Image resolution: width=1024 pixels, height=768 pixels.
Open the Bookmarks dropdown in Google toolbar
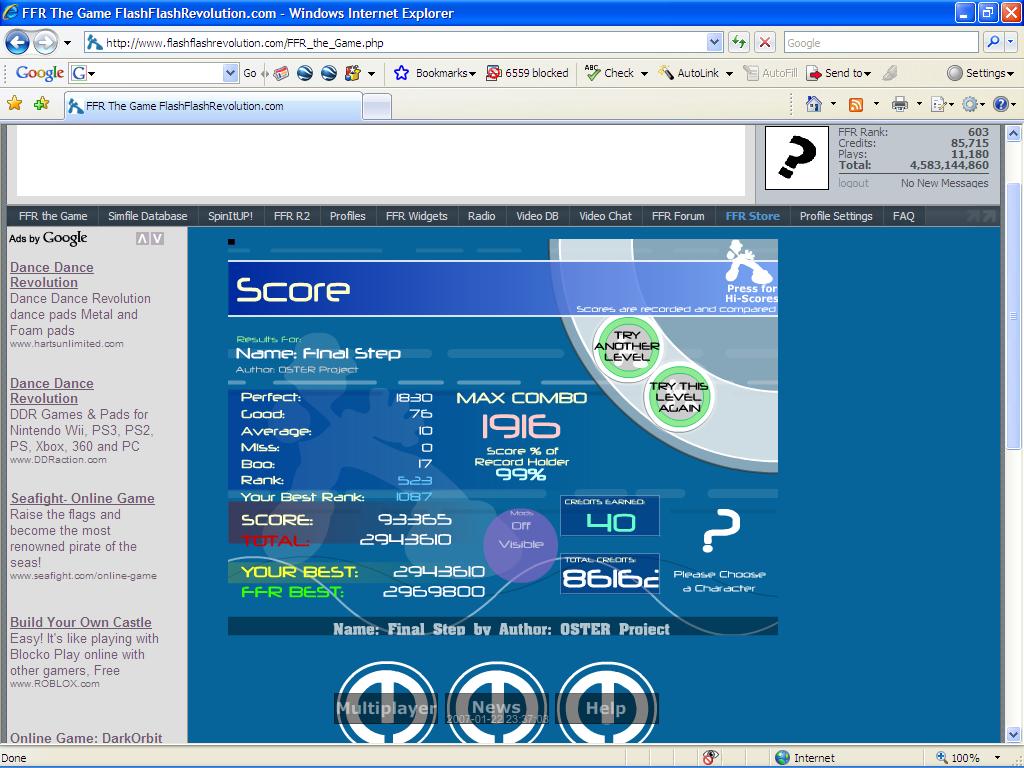(435, 73)
